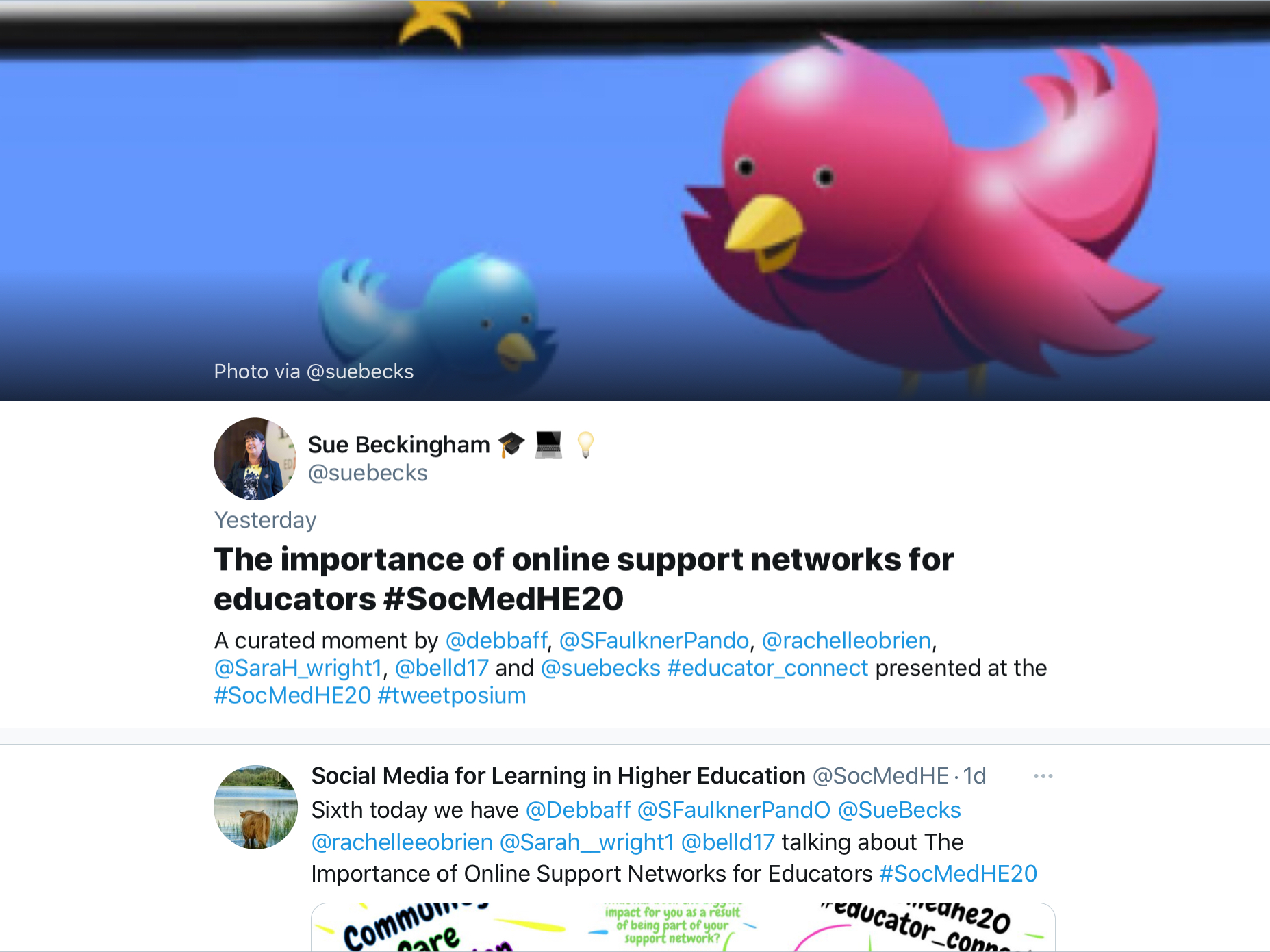Open the #tweetposium hashtag
Screen dimensions: 1270x952
coord(452,695)
